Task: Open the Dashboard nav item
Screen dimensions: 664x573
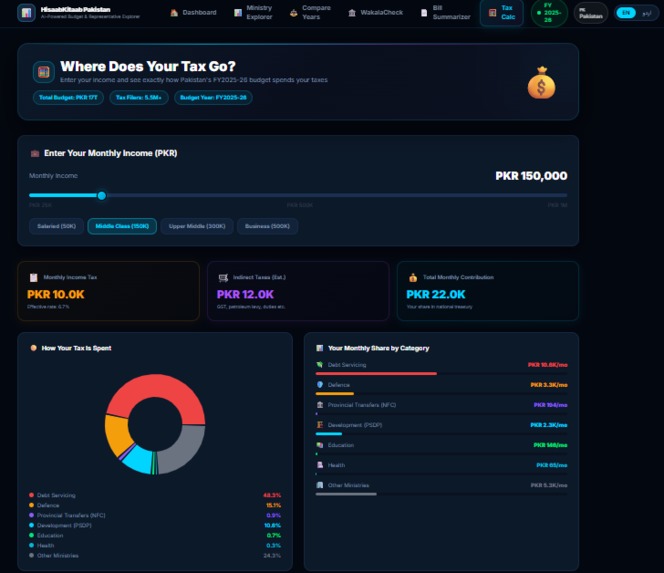Action: click(193, 13)
